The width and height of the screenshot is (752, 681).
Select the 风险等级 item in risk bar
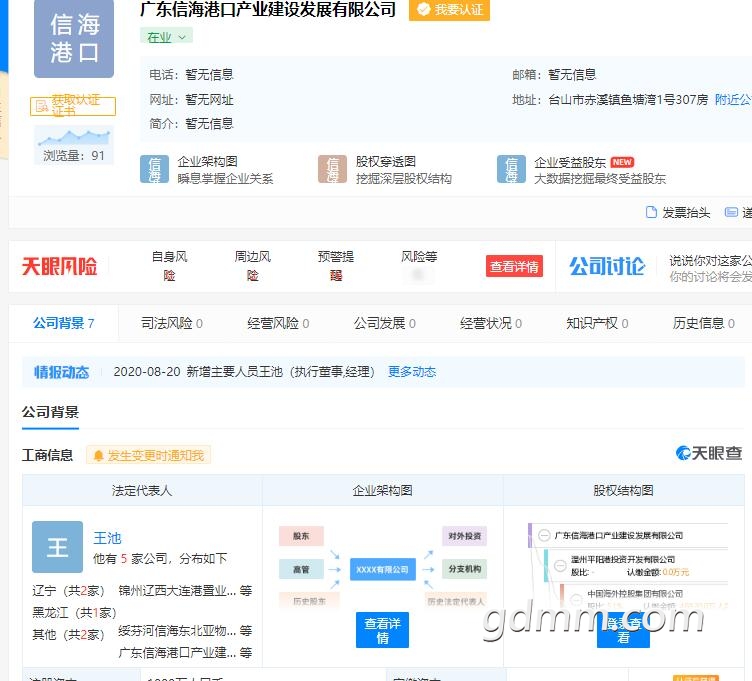pos(419,266)
